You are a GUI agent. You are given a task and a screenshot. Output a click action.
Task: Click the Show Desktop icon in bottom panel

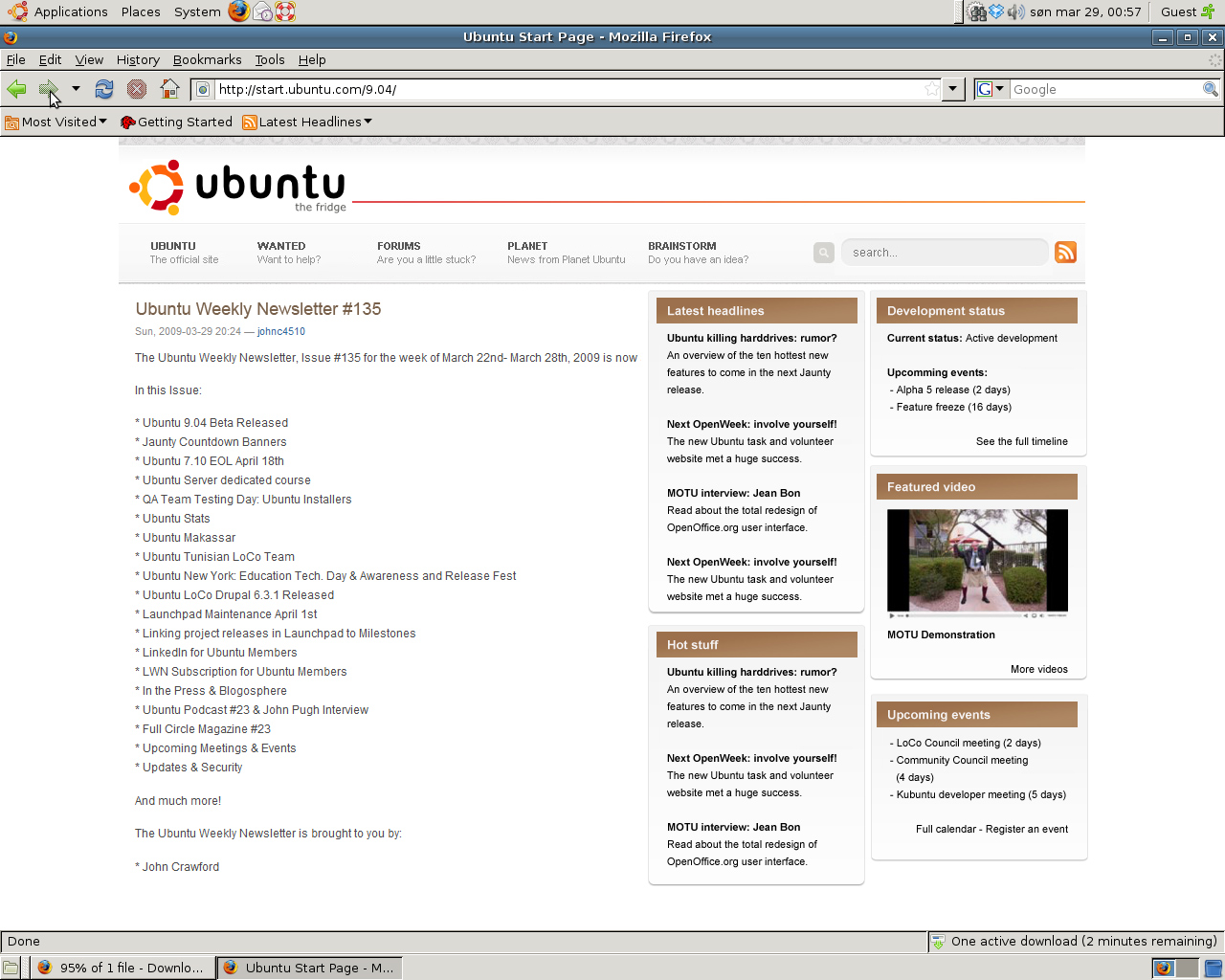click(x=11, y=968)
